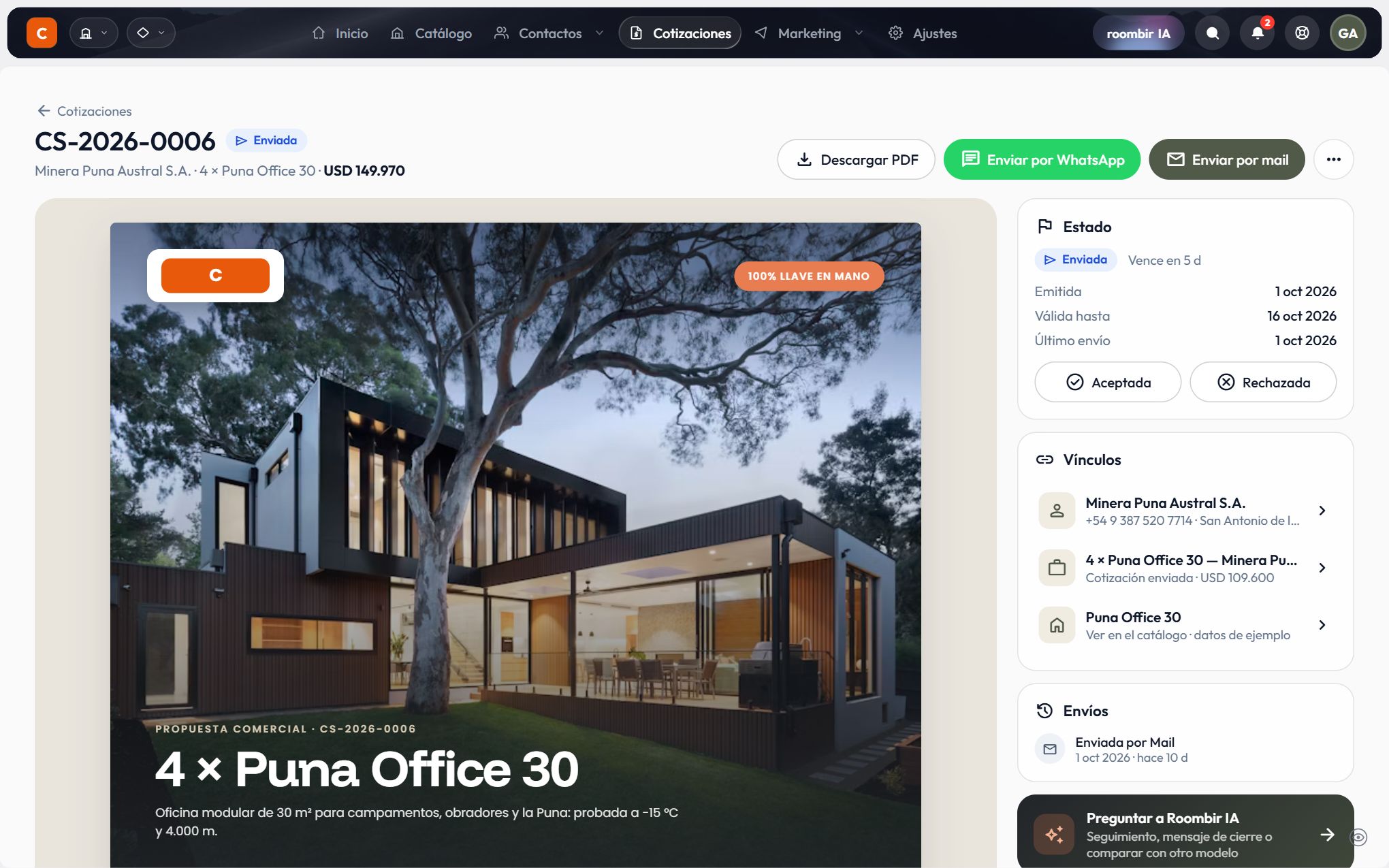This screenshot has width=1389, height=868.
Task: Open the more options ellipsis menu
Action: [1333, 159]
